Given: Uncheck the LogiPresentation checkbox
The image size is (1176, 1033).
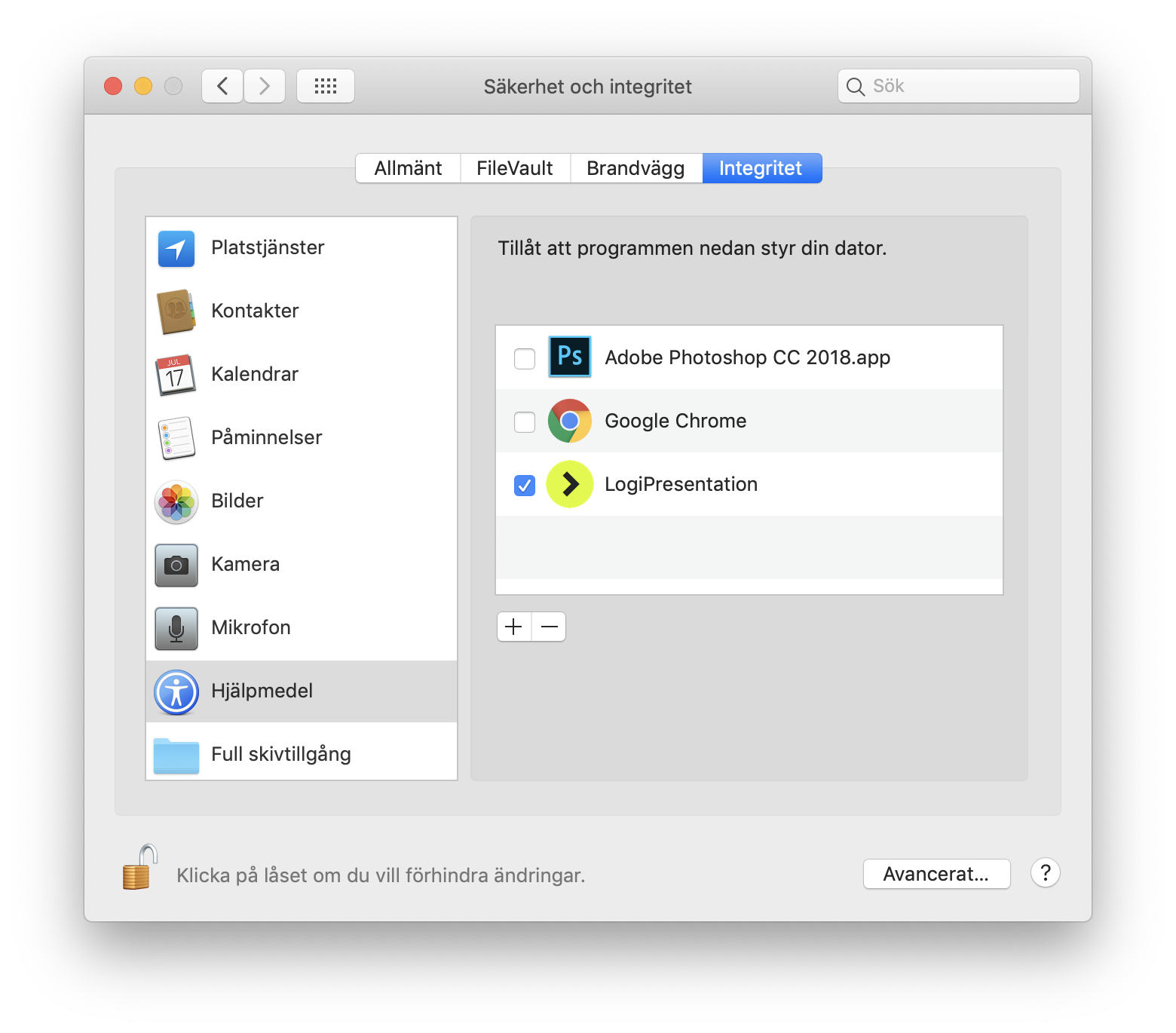Looking at the screenshot, I should pos(525,485).
